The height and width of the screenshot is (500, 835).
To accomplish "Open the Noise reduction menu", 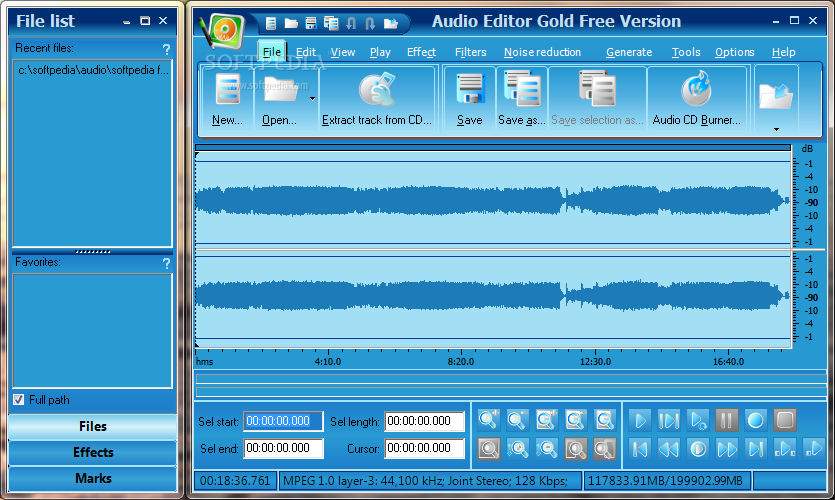I will click(x=542, y=52).
